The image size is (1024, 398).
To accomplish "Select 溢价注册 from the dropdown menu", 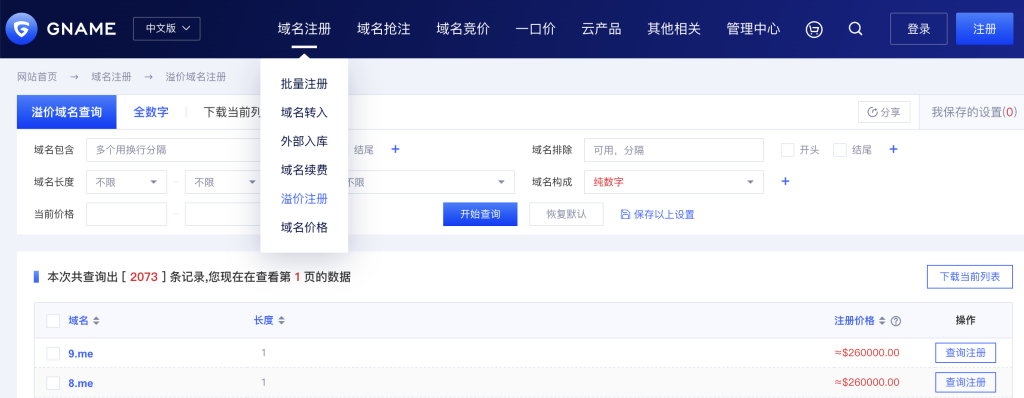I will (x=304, y=199).
